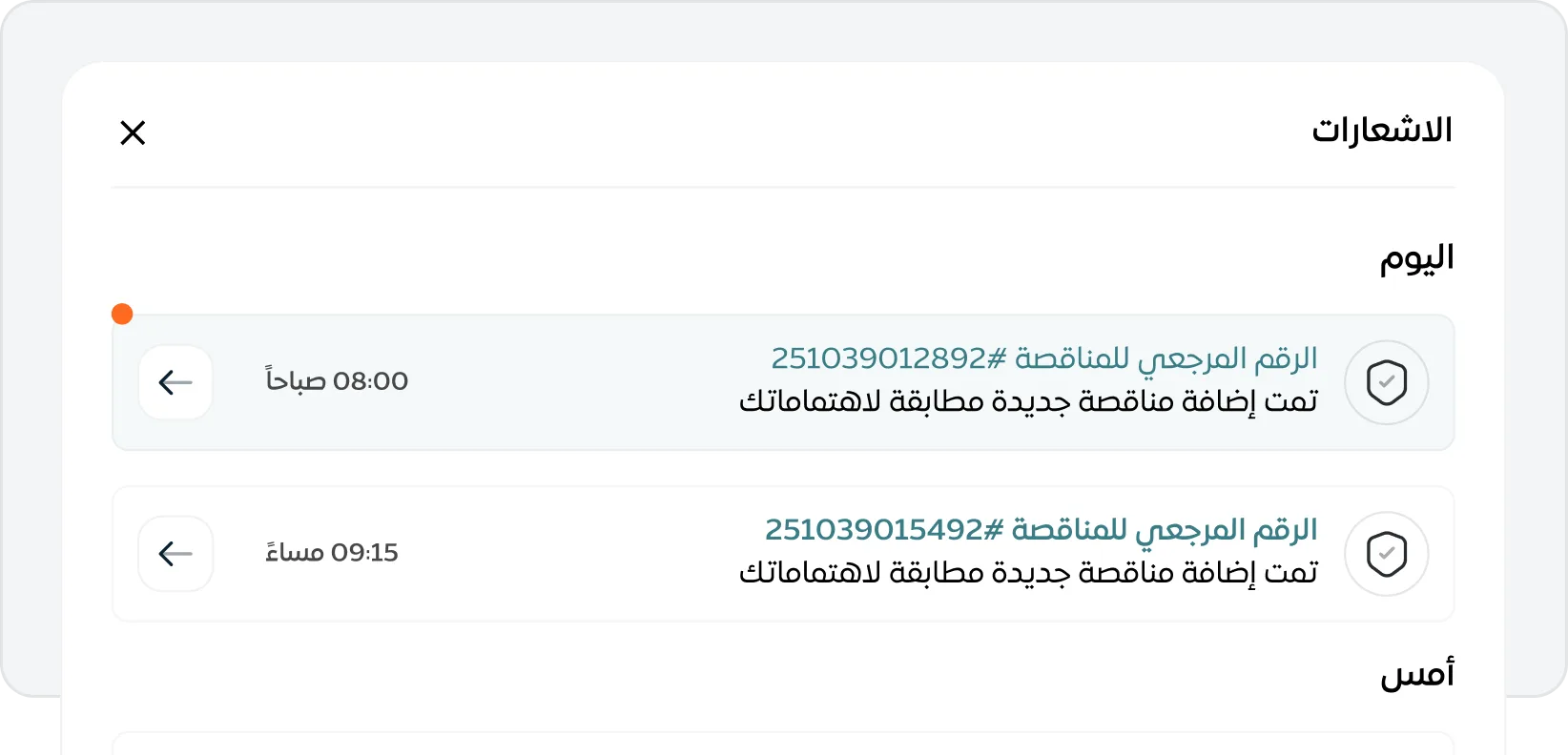Click the 08:00 صباحاً timestamp label

(x=336, y=380)
